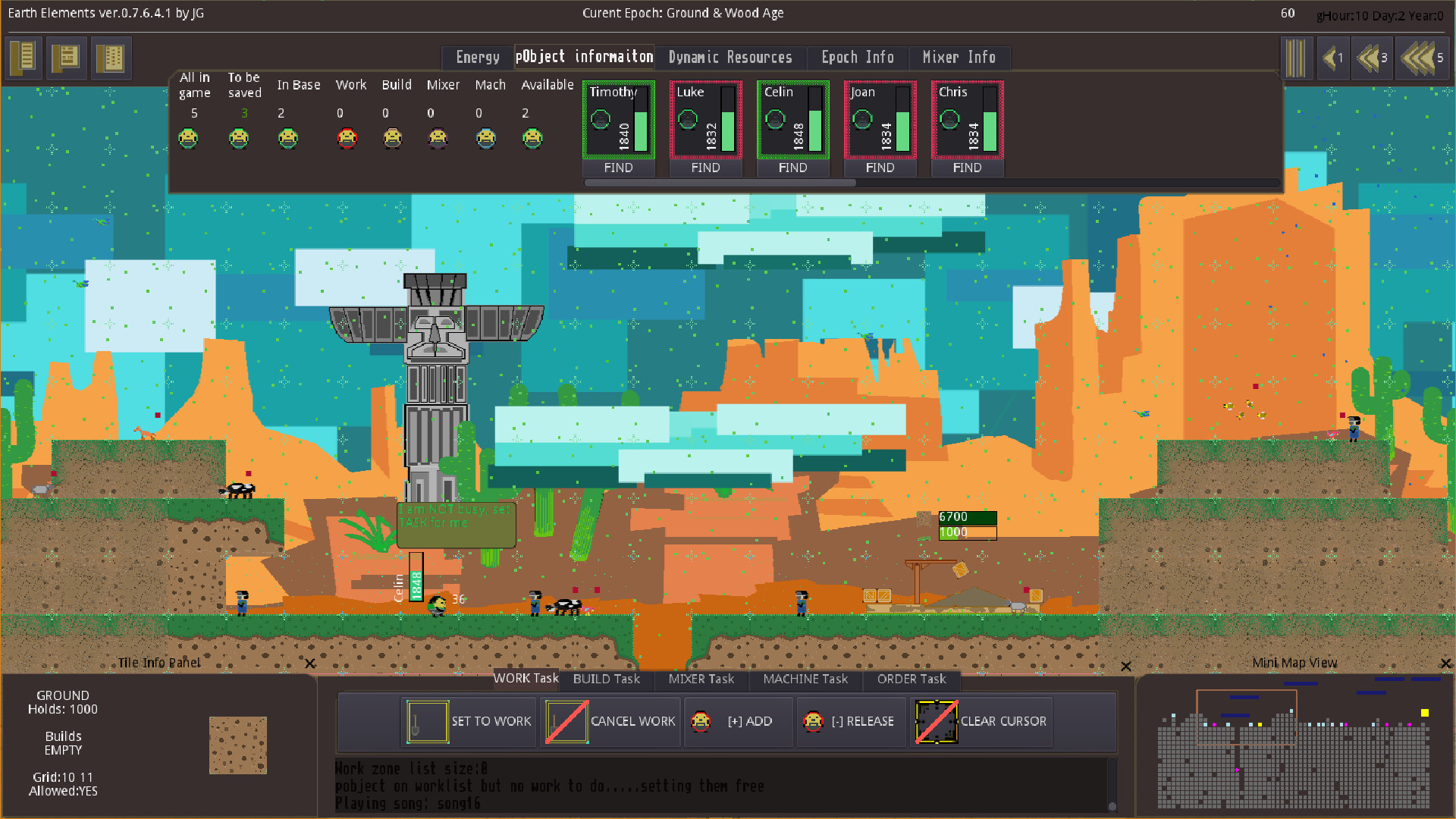Select the shovel Set To Work icon
This screenshot has width=1456, height=819.
coord(425,721)
